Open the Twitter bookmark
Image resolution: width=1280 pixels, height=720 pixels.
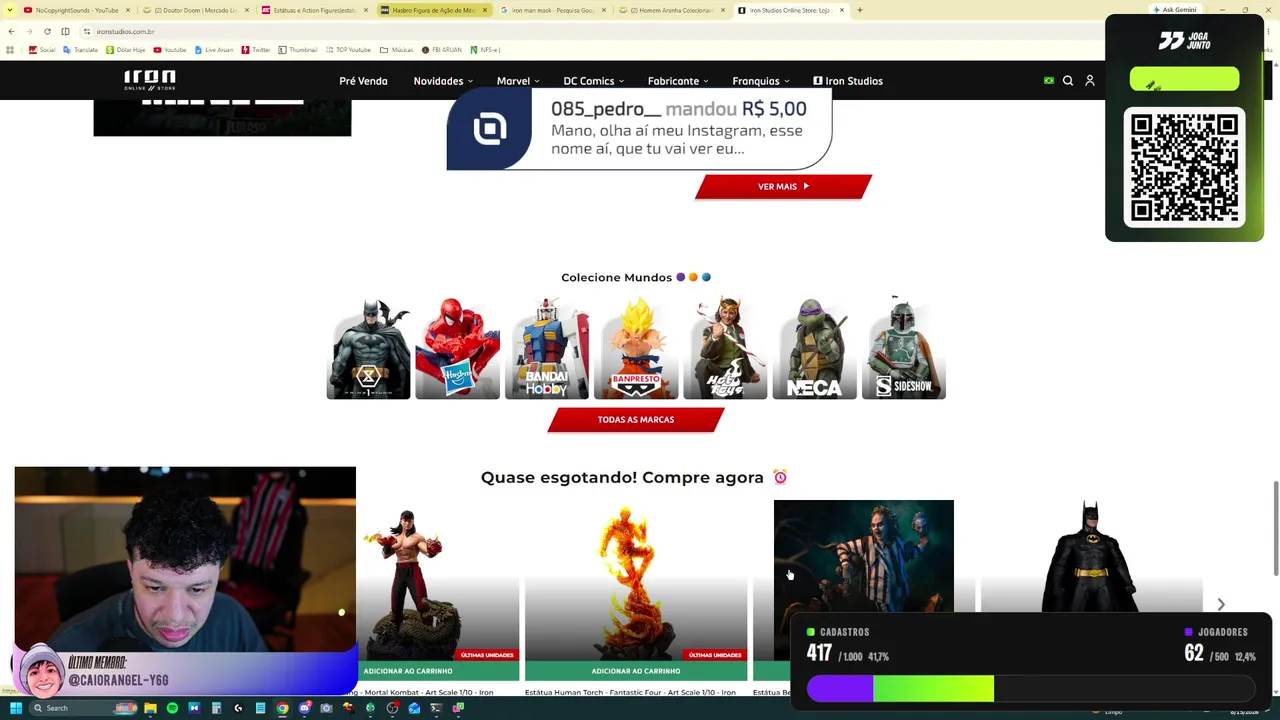[x=257, y=50]
